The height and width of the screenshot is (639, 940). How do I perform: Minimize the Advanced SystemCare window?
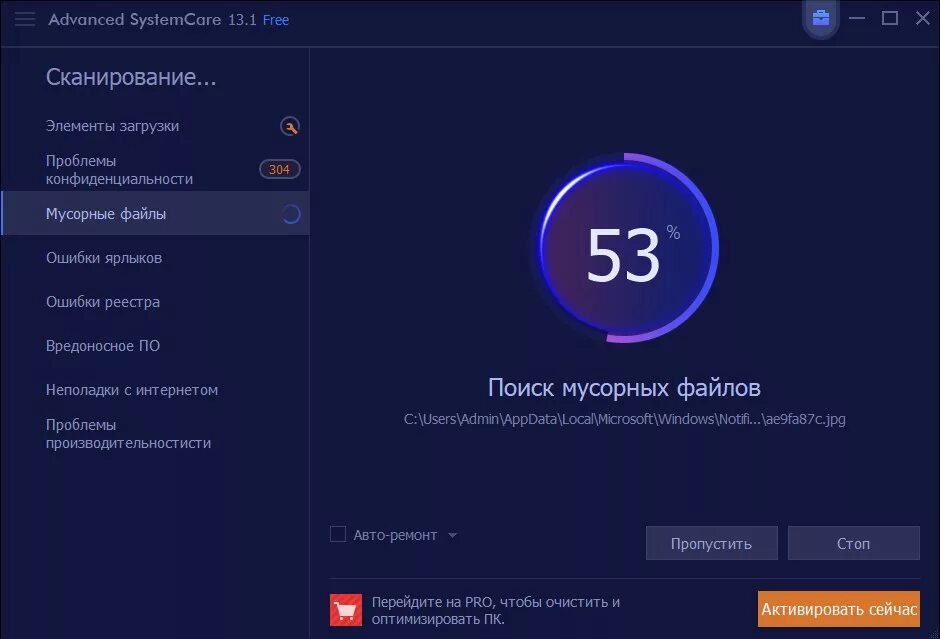[x=857, y=19]
